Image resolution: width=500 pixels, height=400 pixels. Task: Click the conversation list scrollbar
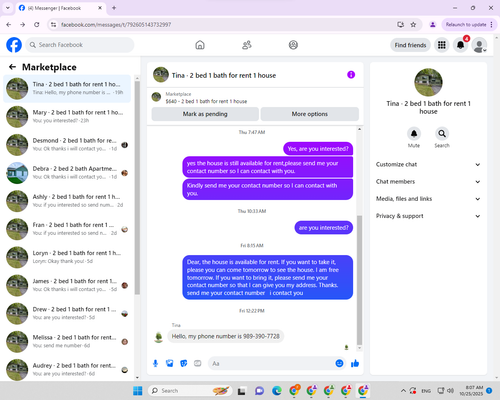(137, 187)
